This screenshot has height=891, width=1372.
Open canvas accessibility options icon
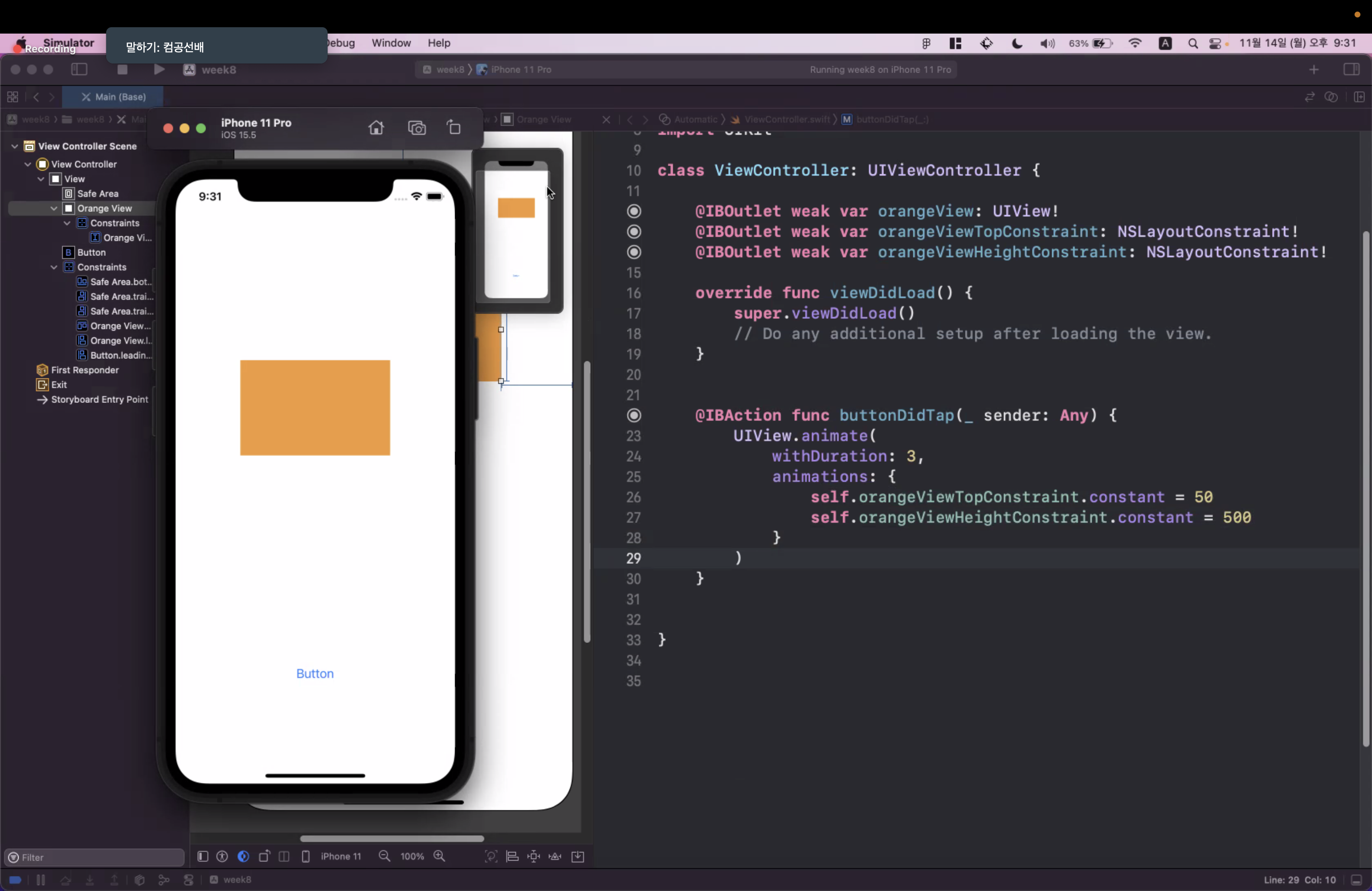222,857
